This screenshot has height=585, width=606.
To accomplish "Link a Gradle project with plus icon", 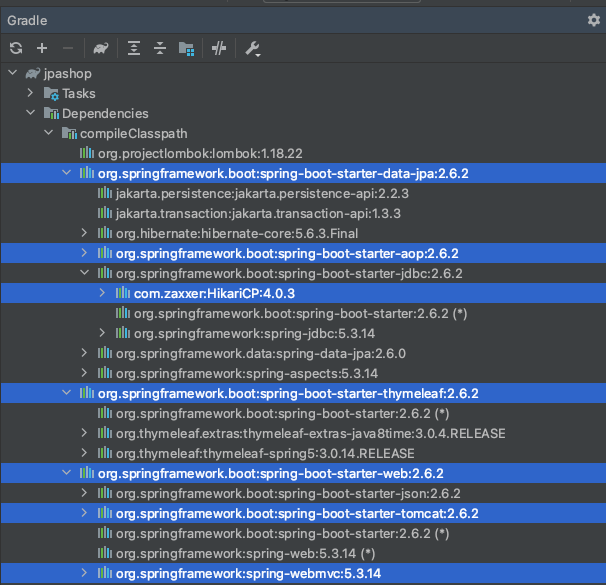I will point(42,48).
